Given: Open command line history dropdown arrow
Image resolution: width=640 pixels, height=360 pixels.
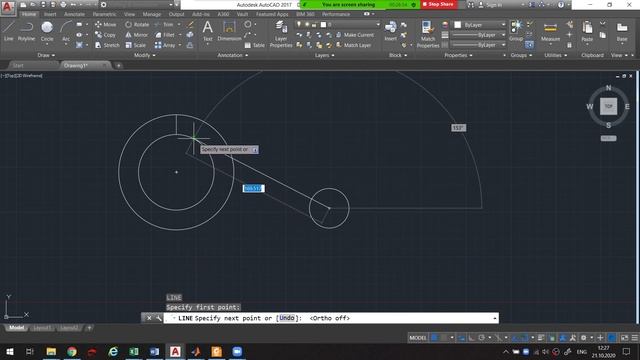Looking at the screenshot, I should 495,318.
